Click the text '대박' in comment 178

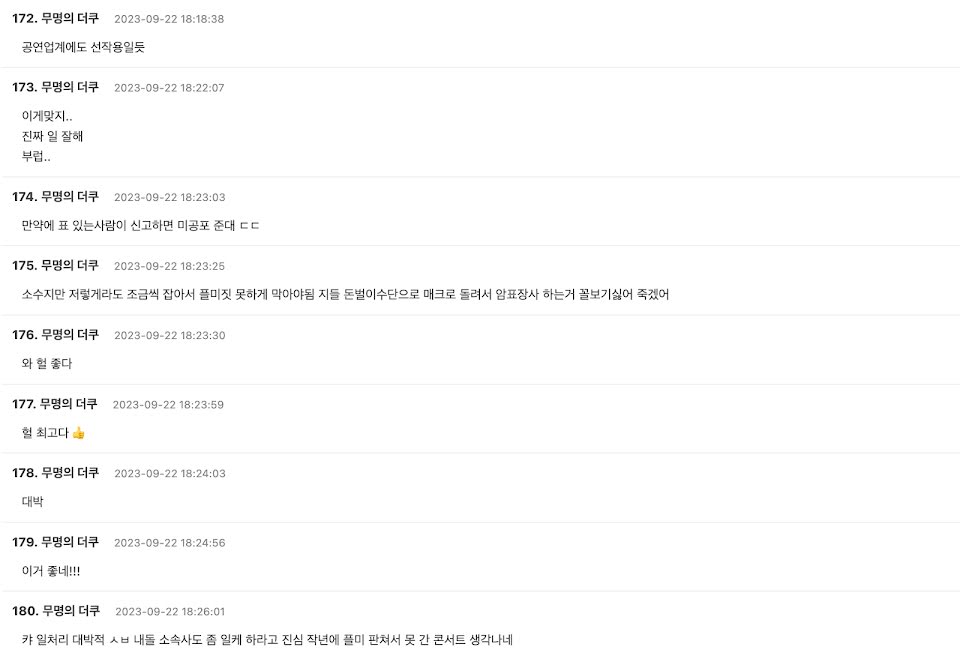[32, 502]
